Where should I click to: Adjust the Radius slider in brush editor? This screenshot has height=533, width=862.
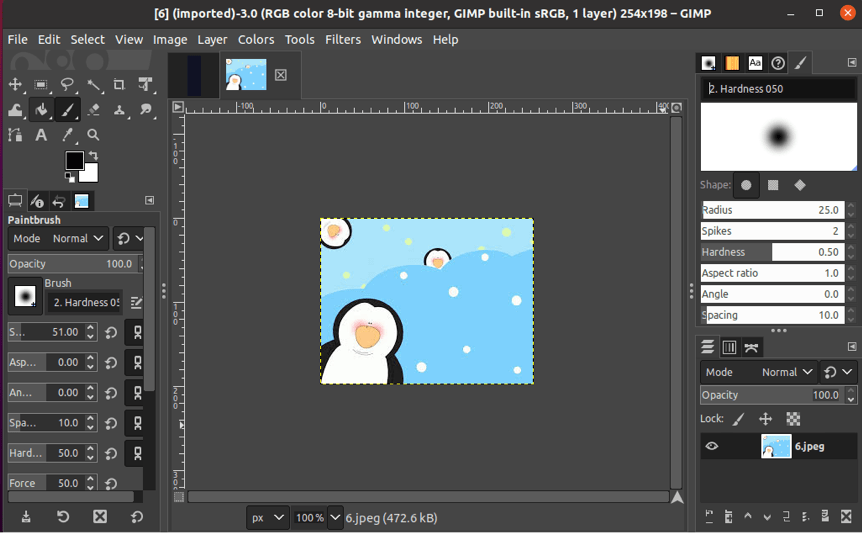pos(773,210)
